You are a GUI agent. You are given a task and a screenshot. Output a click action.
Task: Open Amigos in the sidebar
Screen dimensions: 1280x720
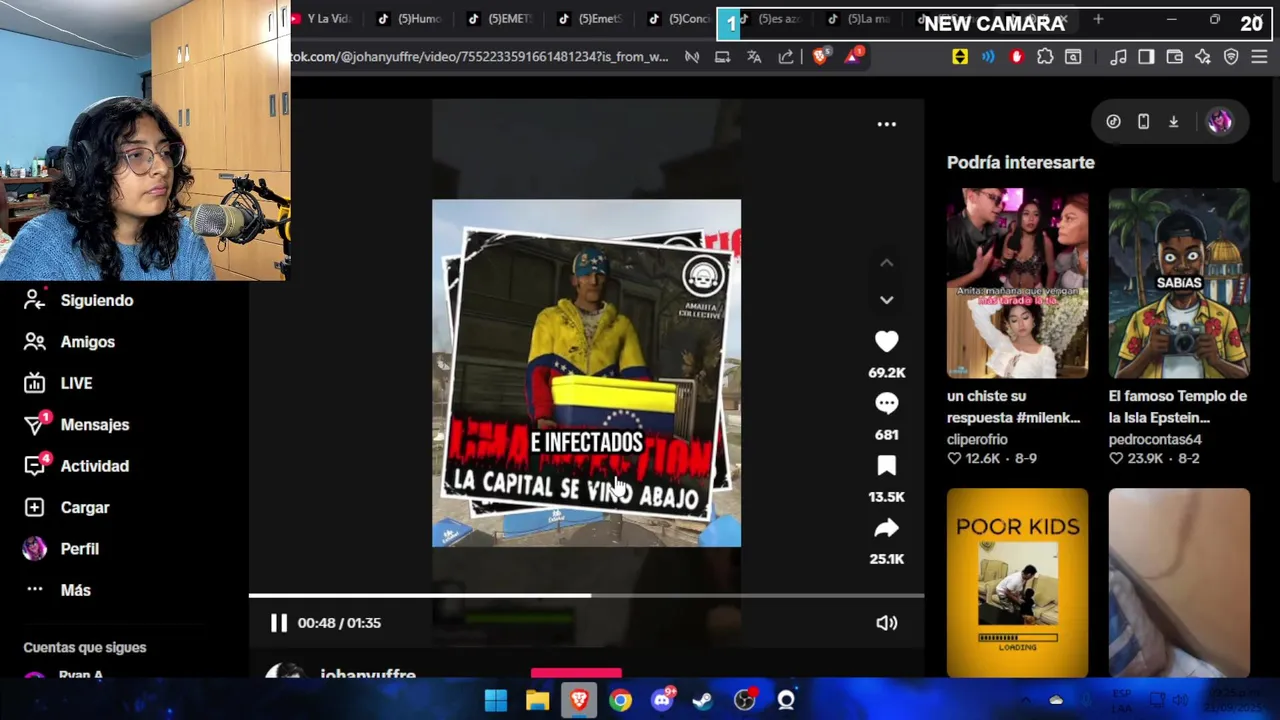pyautogui.click(x=87, y=342)
